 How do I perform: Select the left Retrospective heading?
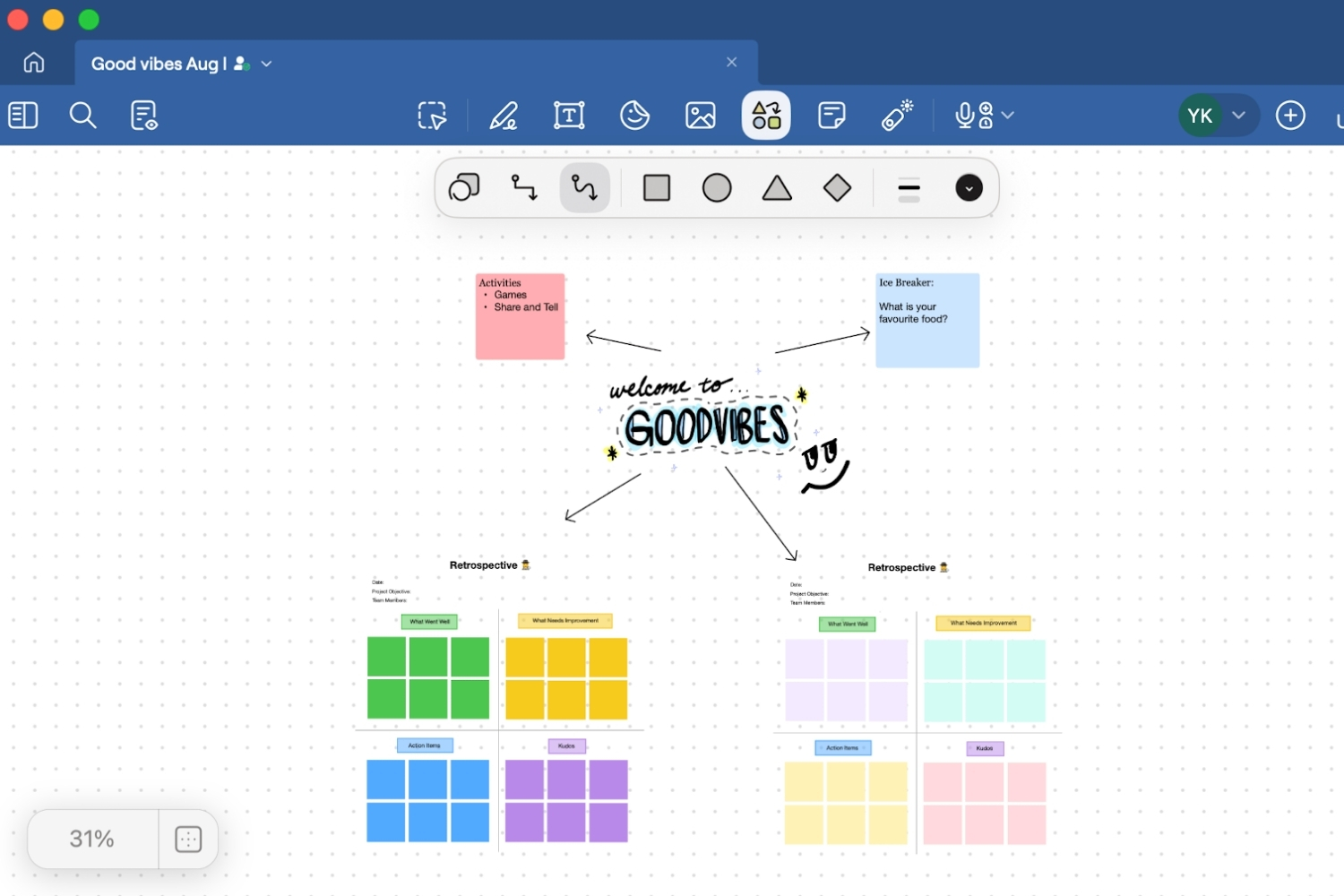click(x=489, y=565)
